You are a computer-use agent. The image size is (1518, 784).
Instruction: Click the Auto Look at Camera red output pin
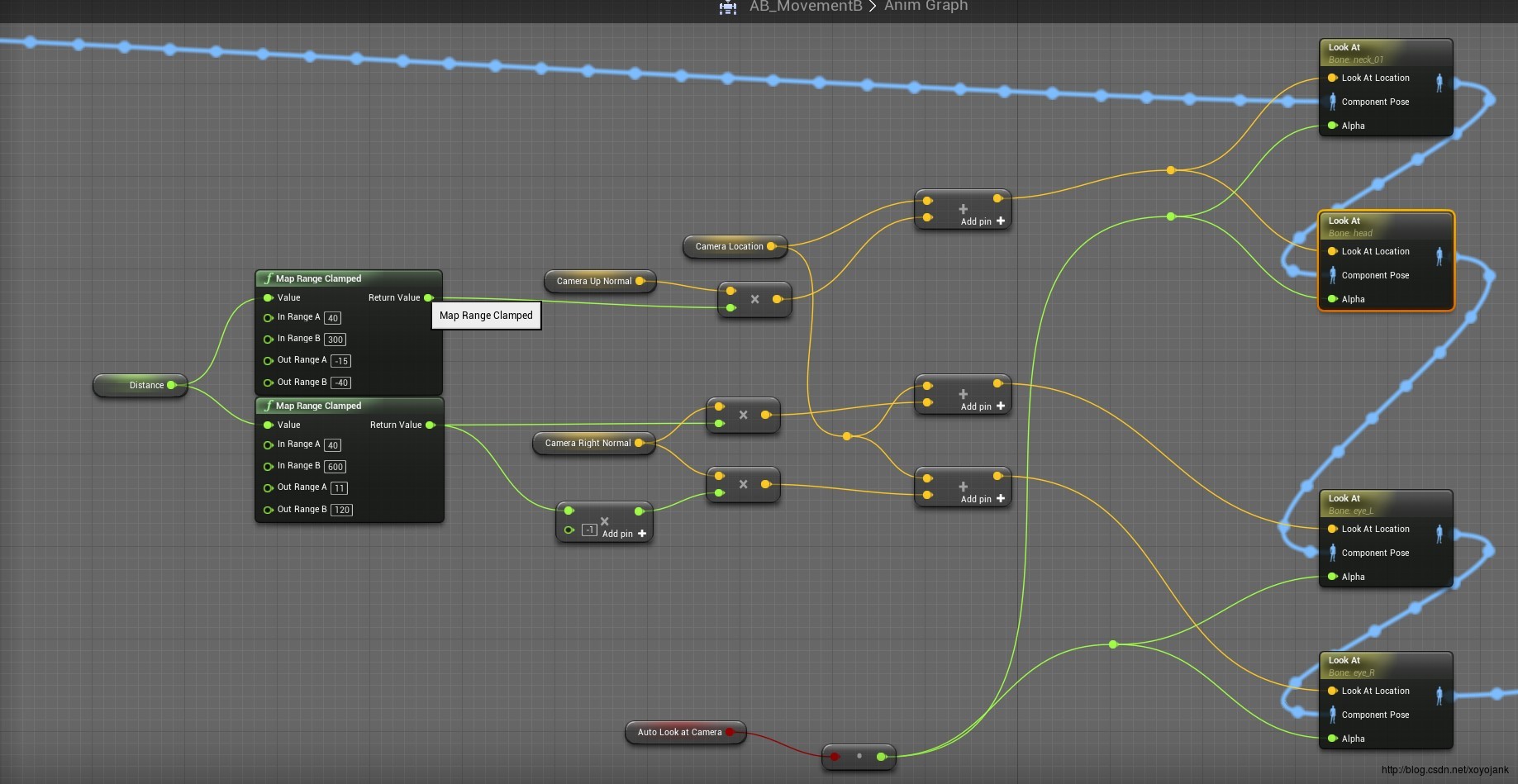[x=730, y=732]
